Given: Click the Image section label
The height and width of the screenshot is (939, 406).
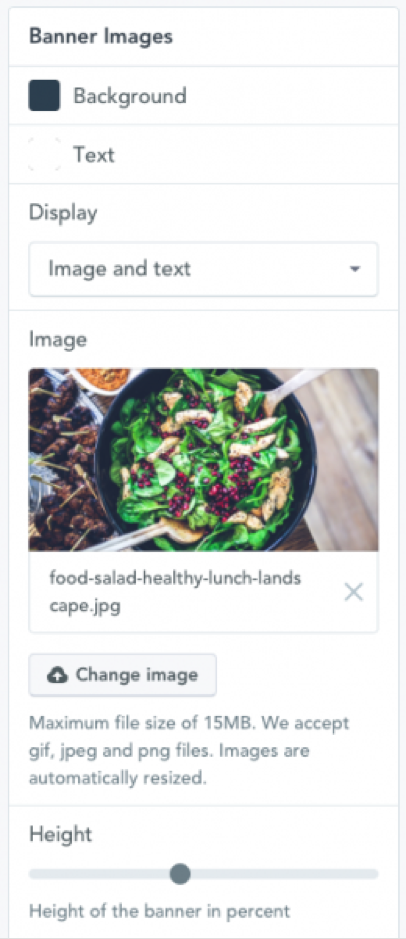Looking at the screenshot, I should pyautogui.click(x=58, y=340).
